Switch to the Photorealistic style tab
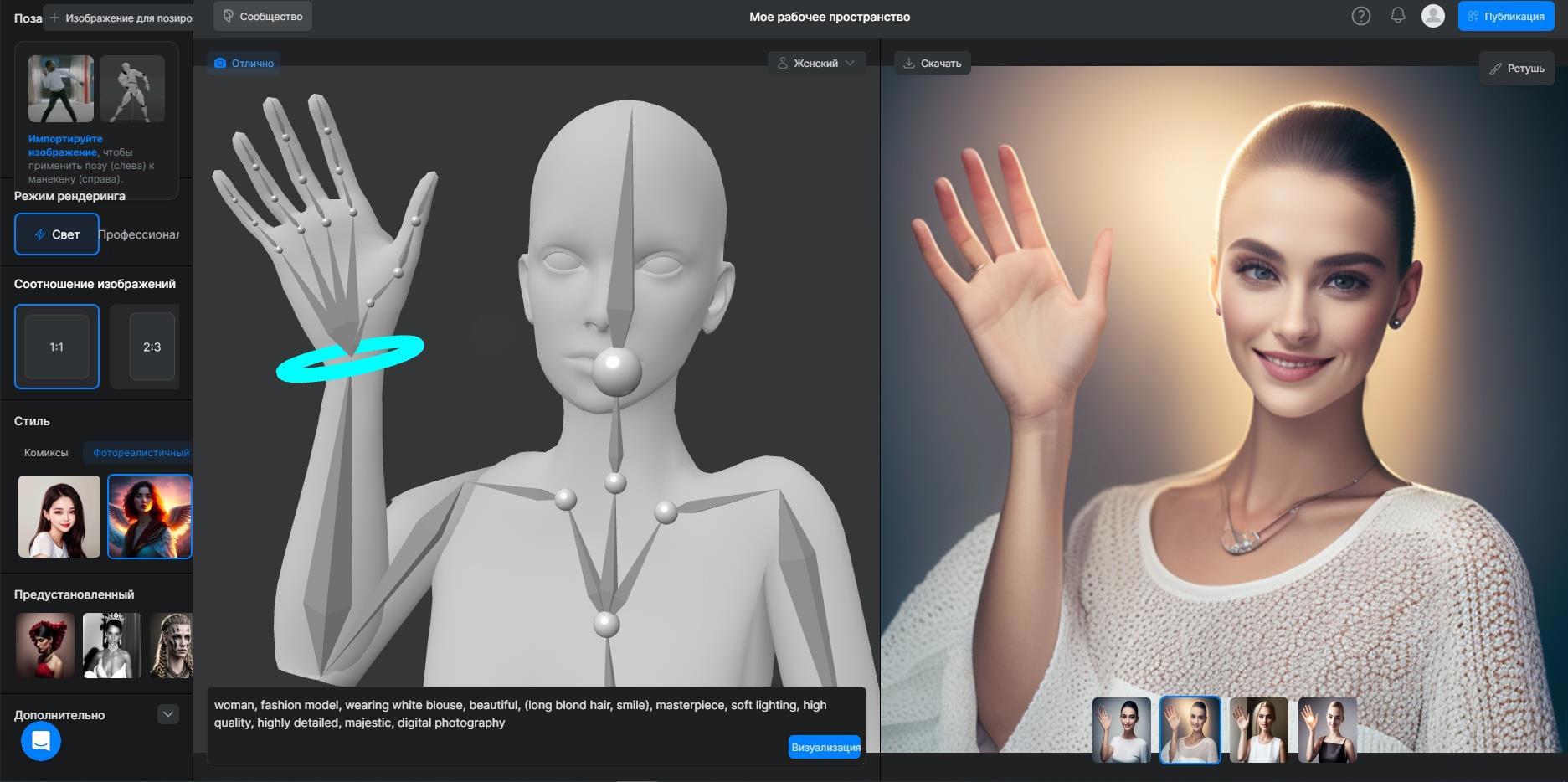This screenshot has height=782, width=1568. pos(140,453)
